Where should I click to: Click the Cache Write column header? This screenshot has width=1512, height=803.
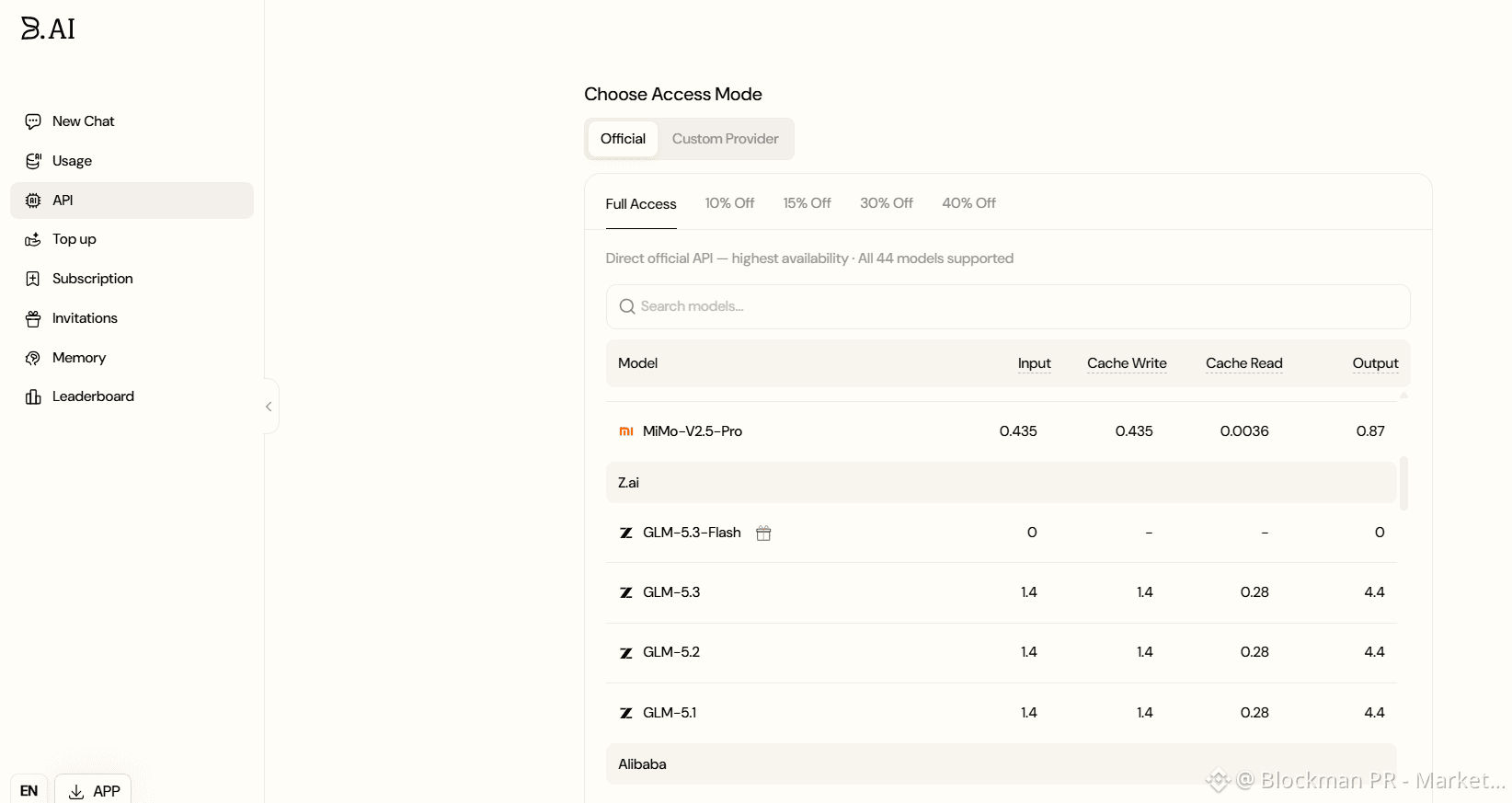(1127, 363)
